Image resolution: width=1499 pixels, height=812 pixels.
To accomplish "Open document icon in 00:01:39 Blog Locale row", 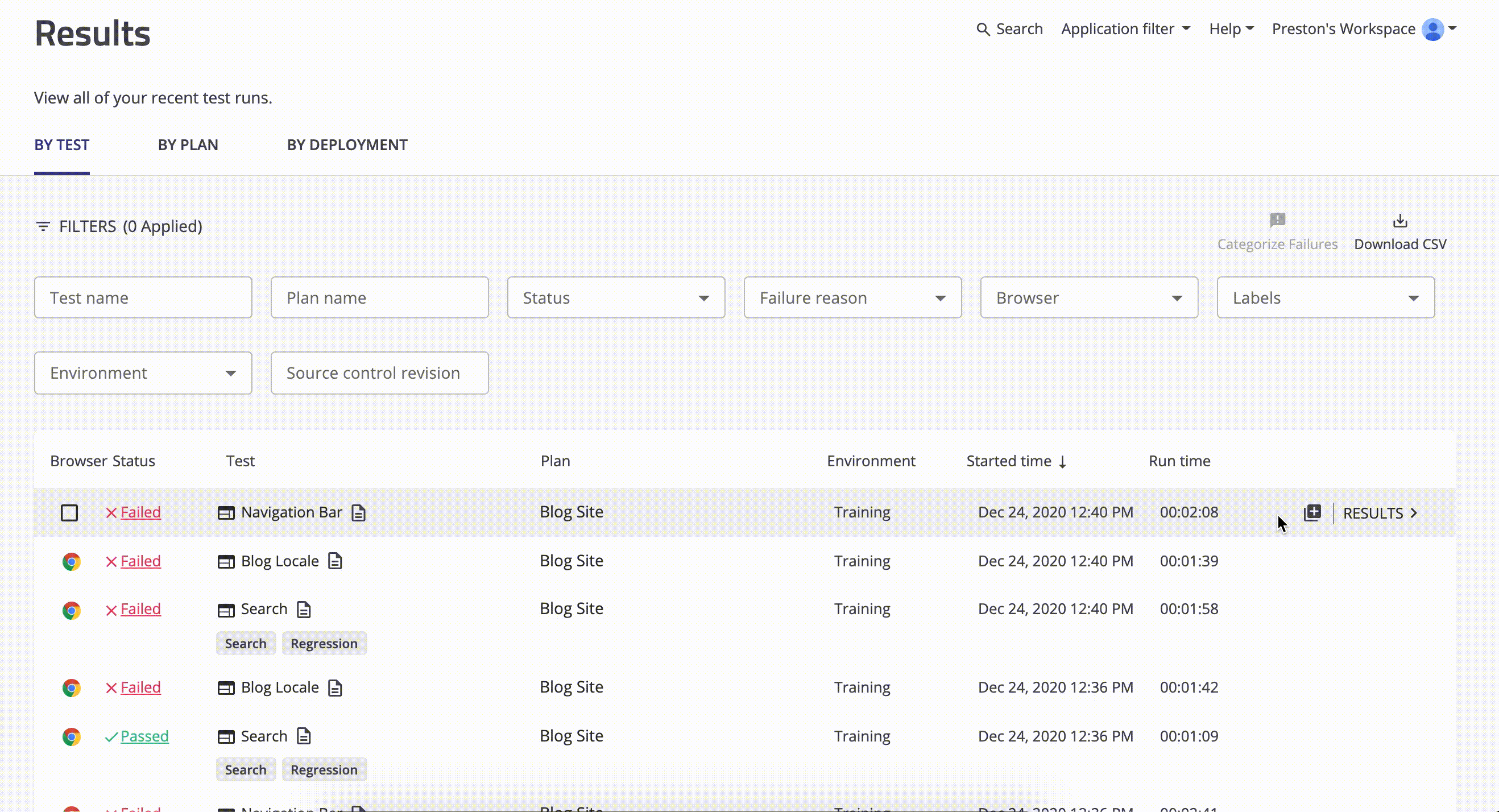I will (334, 561).
